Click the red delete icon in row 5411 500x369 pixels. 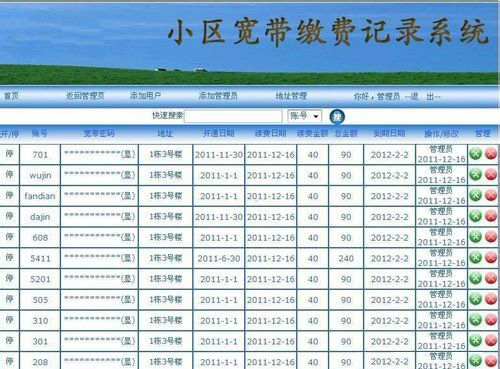pos(491,257)
